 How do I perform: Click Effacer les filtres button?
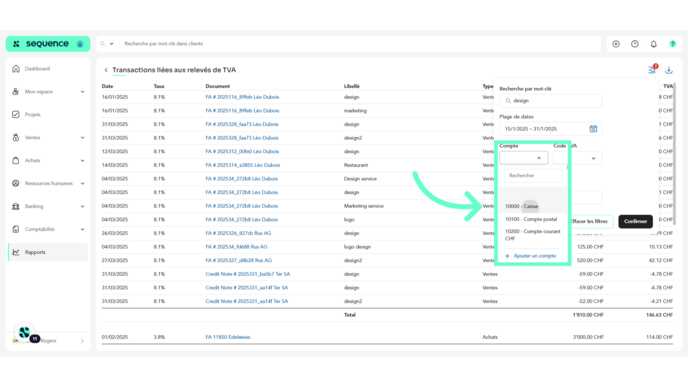pyautogui.click(x=591, y=221)
